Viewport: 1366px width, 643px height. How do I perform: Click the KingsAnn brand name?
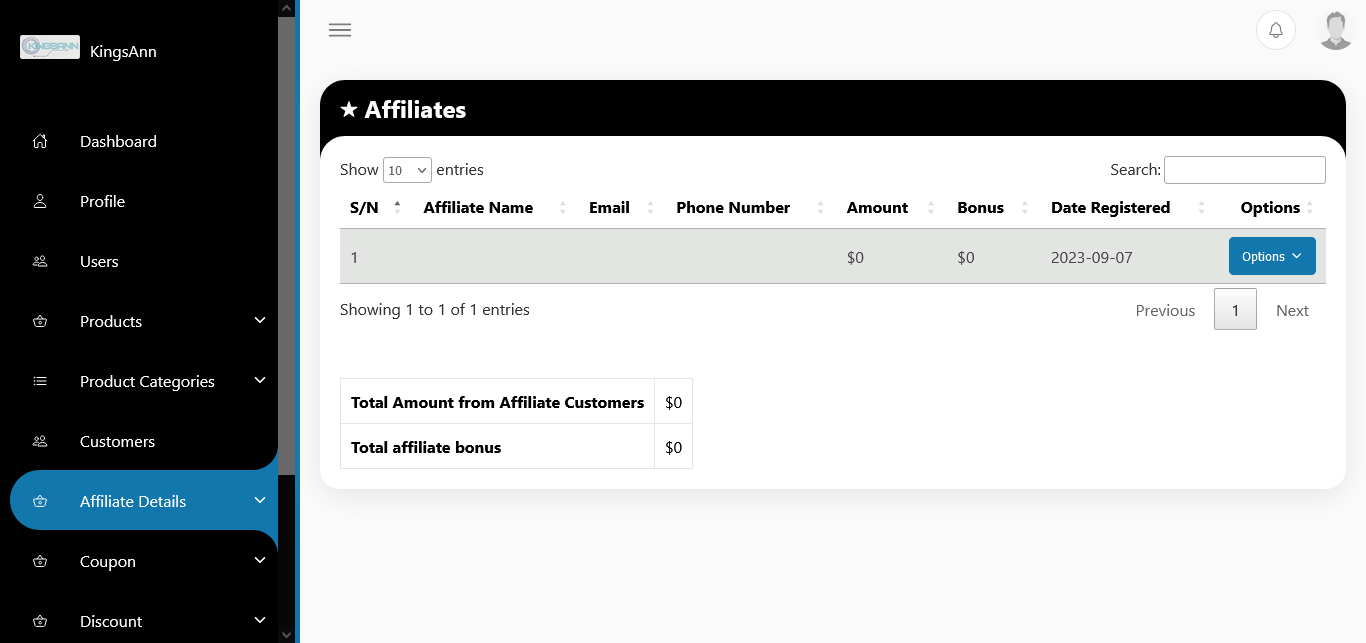pyautogui.click(x=123, y=51)
